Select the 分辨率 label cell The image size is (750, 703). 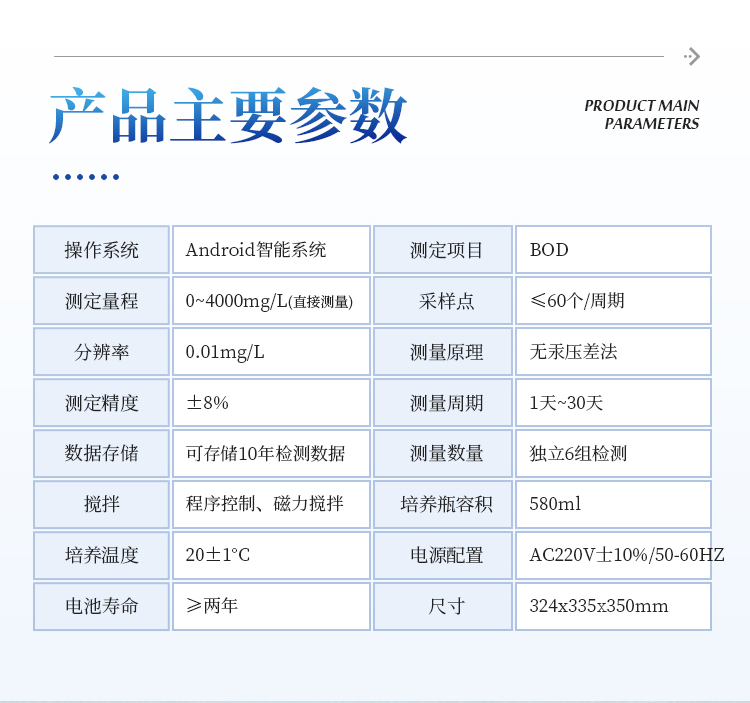pos(101,352)
